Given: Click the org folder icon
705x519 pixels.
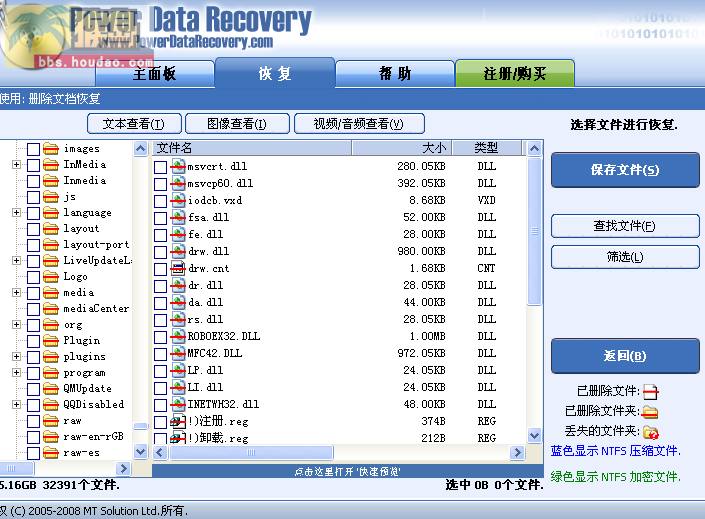Looking at the screenshot, I should (51, 325).
